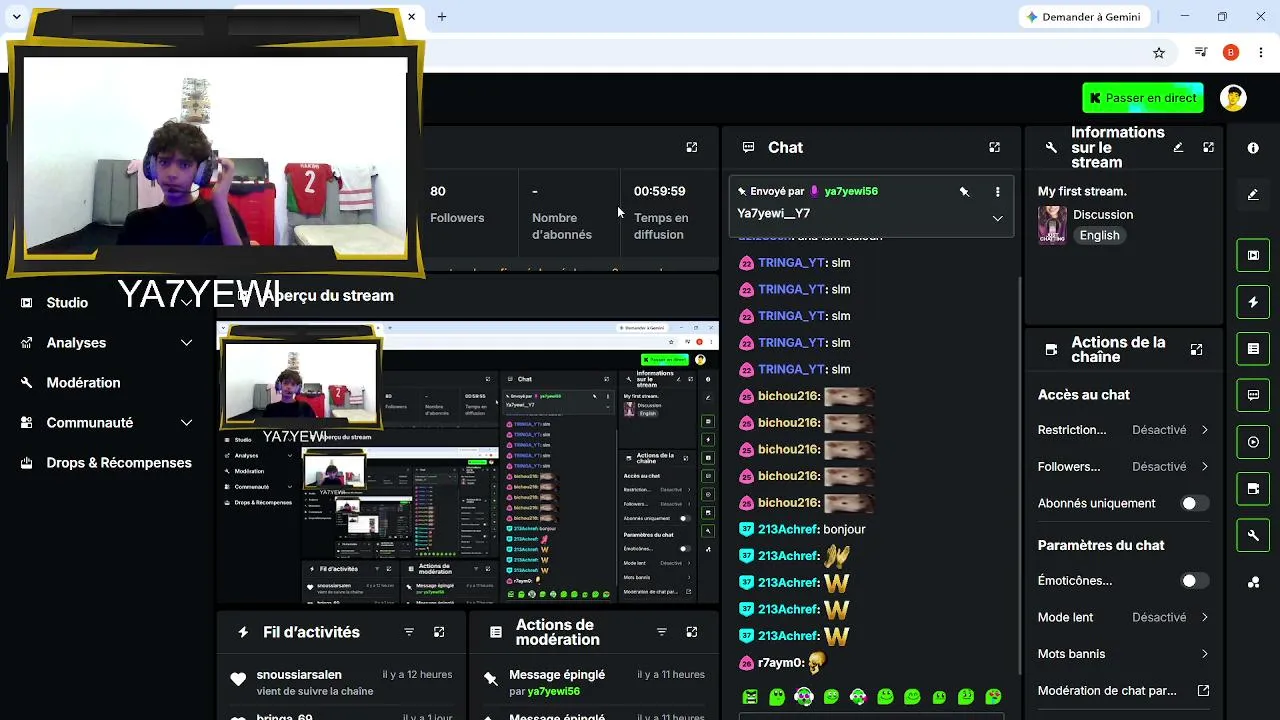Image resolution: width=1280 pixels, height=720 pixels.
Task: Open Twitch account avatar menu
Action: click(x=1233, y=98)
